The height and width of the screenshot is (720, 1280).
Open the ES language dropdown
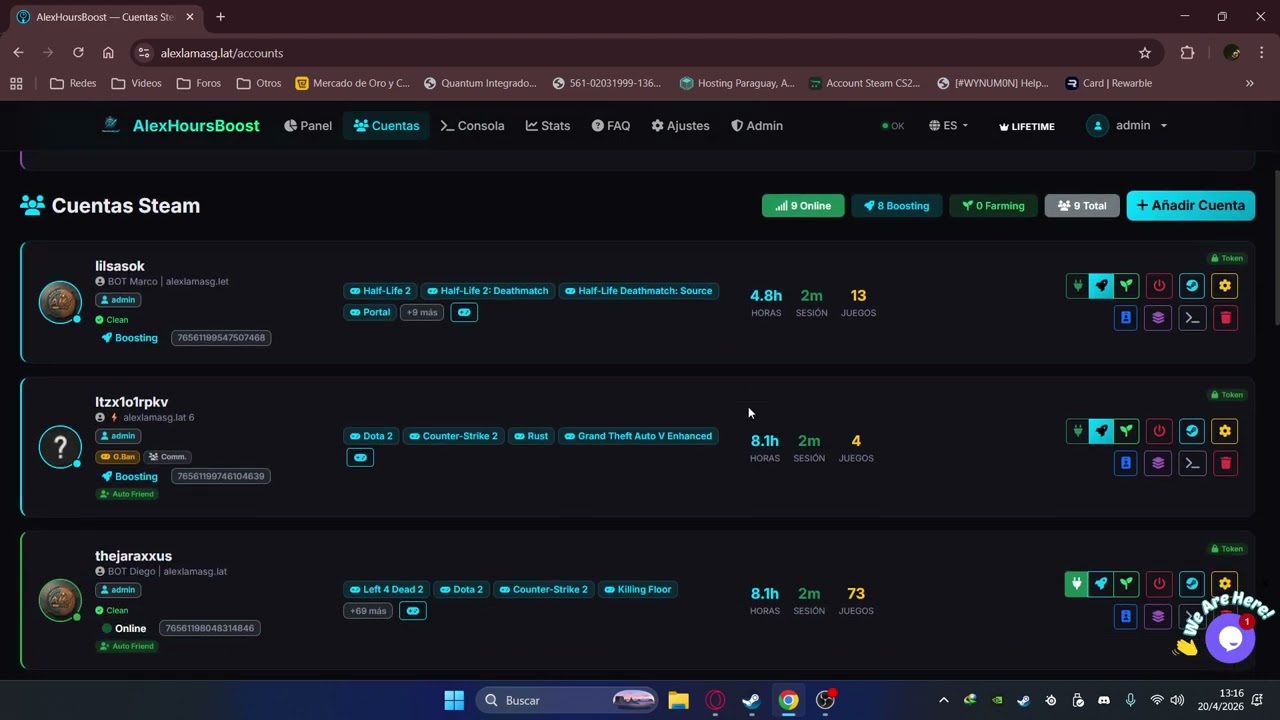click(948, 126)
